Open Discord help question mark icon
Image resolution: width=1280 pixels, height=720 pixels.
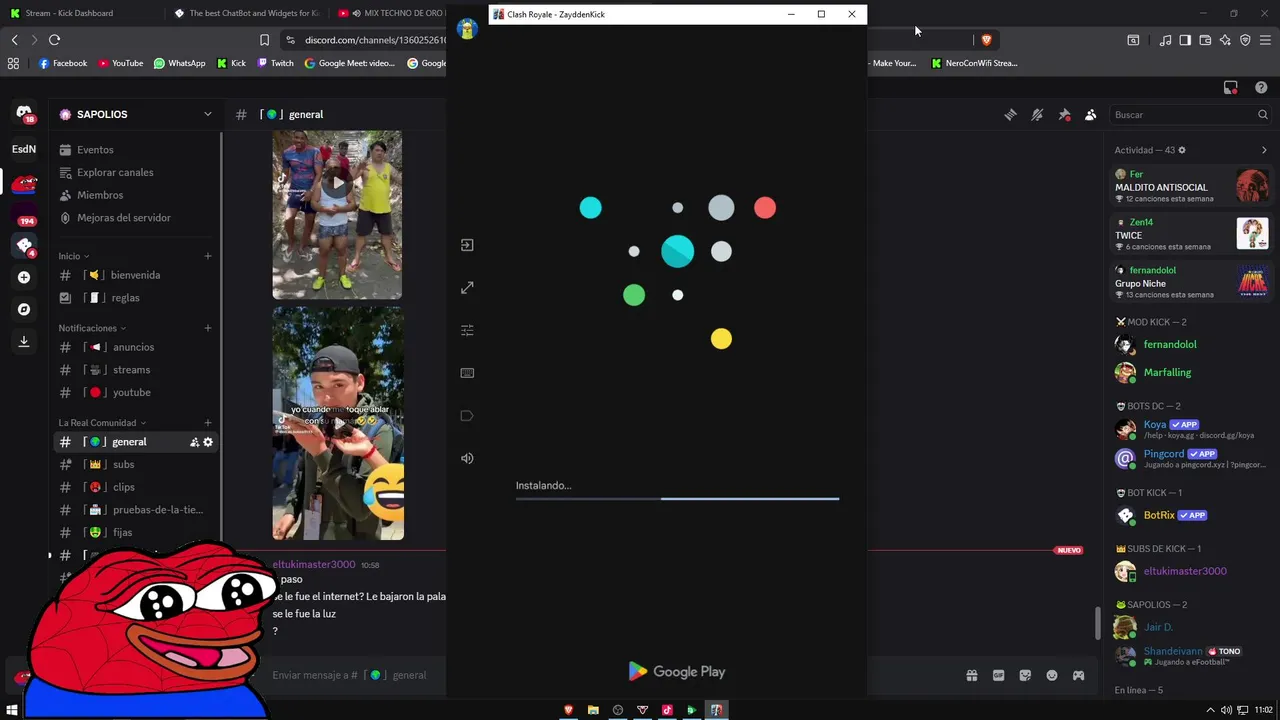[x=1261, y=88]
